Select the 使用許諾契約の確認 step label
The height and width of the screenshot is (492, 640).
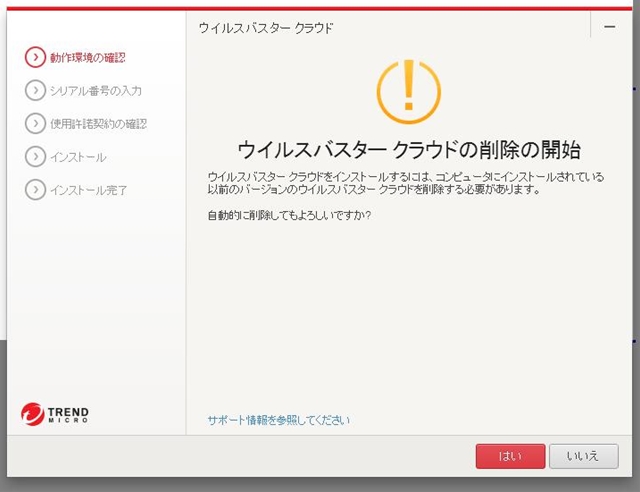(98, 124)
